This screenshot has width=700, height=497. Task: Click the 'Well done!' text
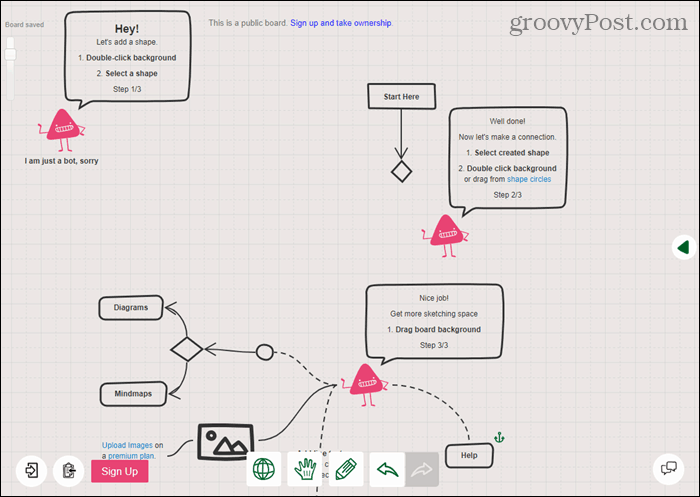pyautogui.click(x=508, y=121)
